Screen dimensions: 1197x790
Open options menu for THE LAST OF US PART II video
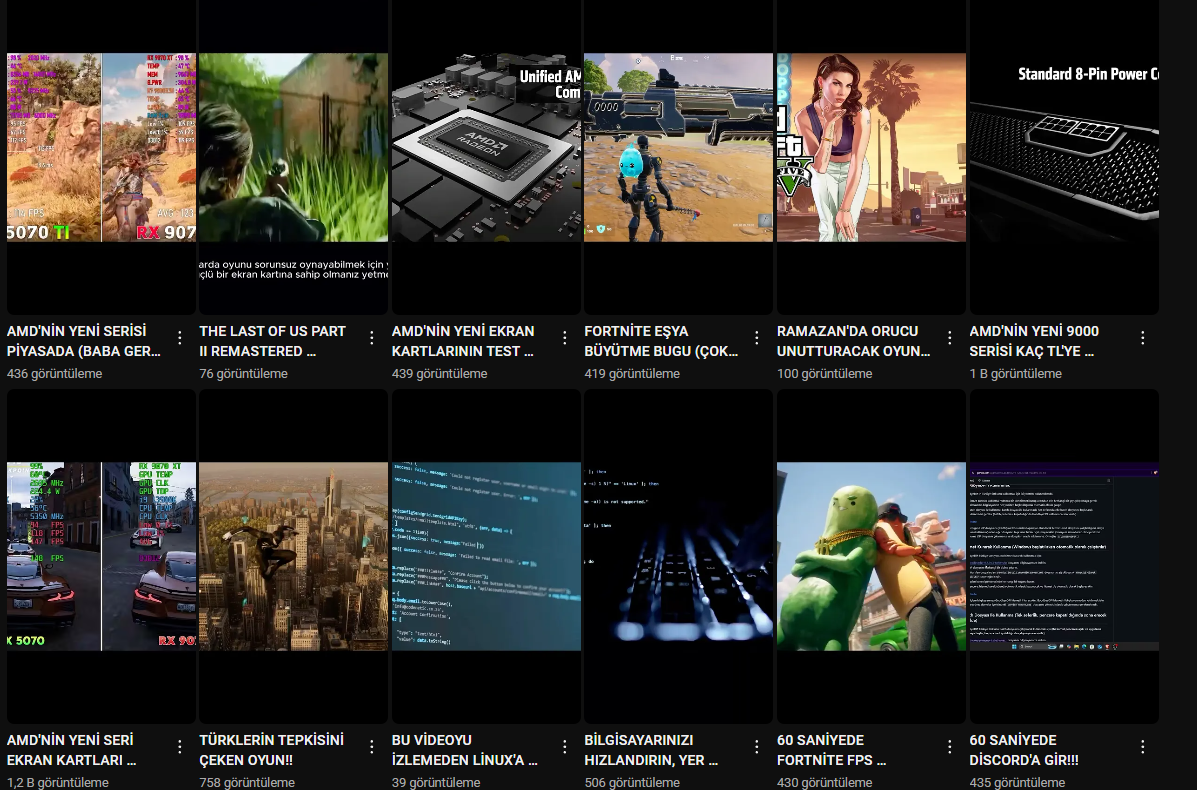[x=372, y=337]
